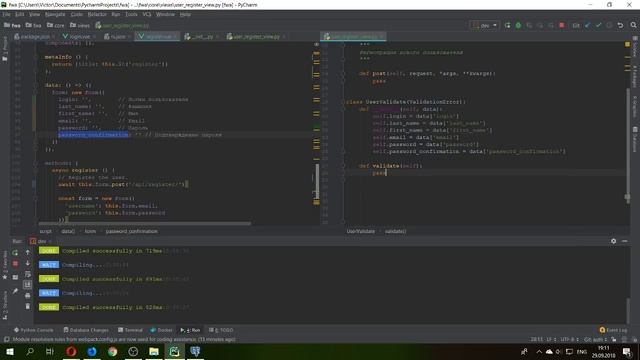640x360 pixels.
Task: Click the 'core' breadcrumb folder
Action: [x=56, y=25]
